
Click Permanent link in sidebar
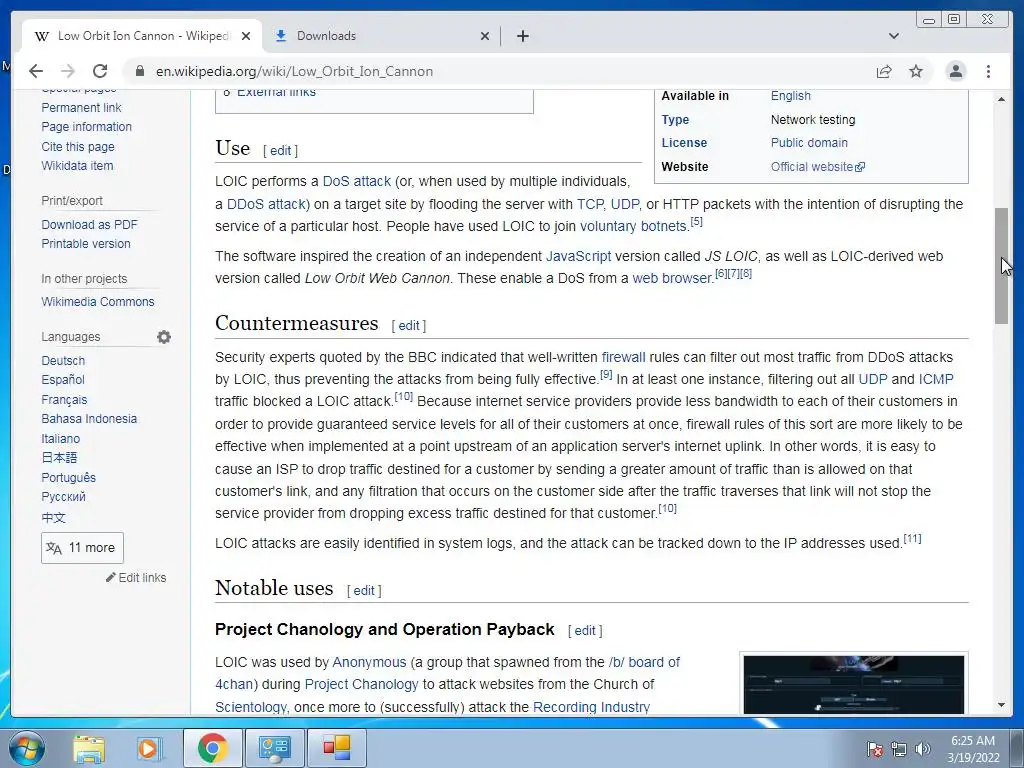point(81,108)
